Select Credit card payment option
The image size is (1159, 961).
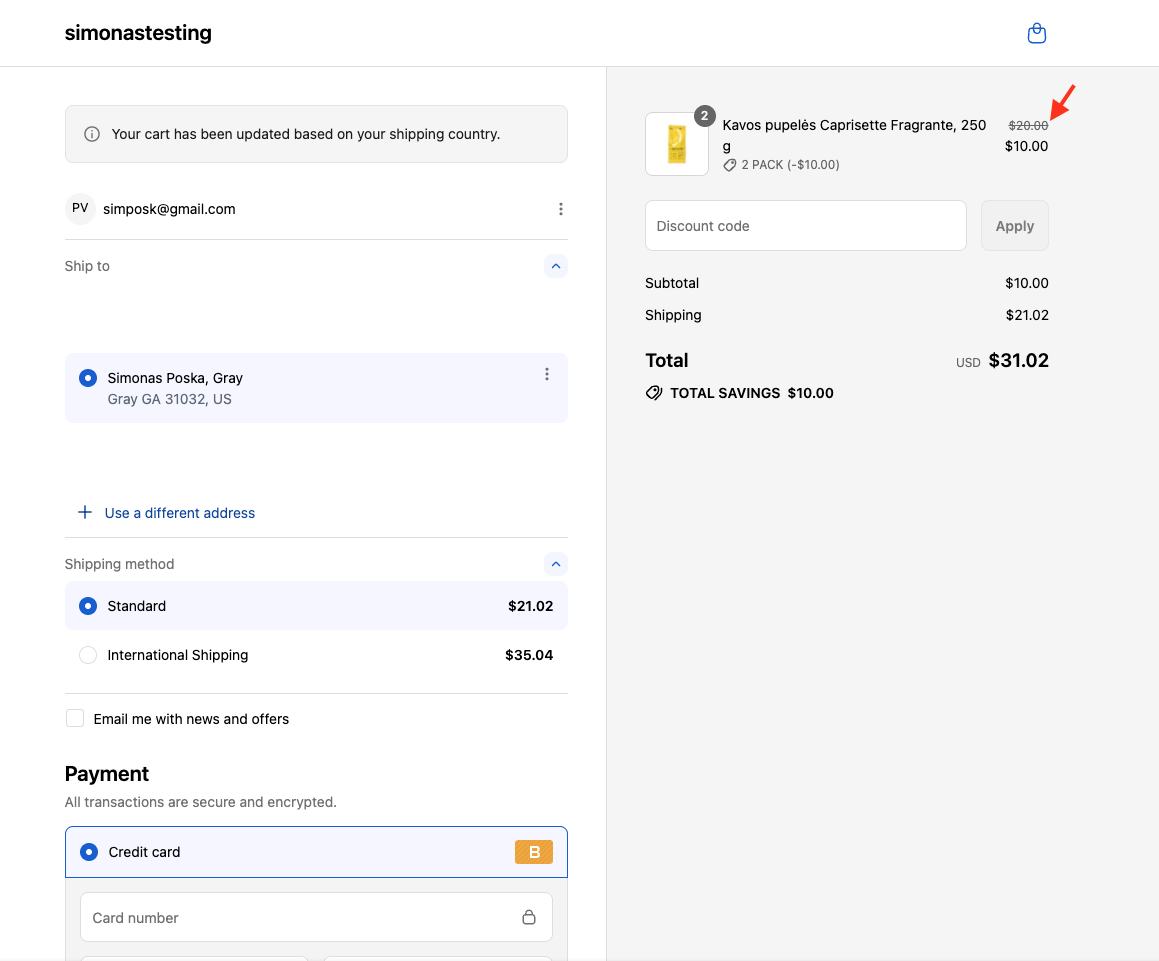click(89, 852)
